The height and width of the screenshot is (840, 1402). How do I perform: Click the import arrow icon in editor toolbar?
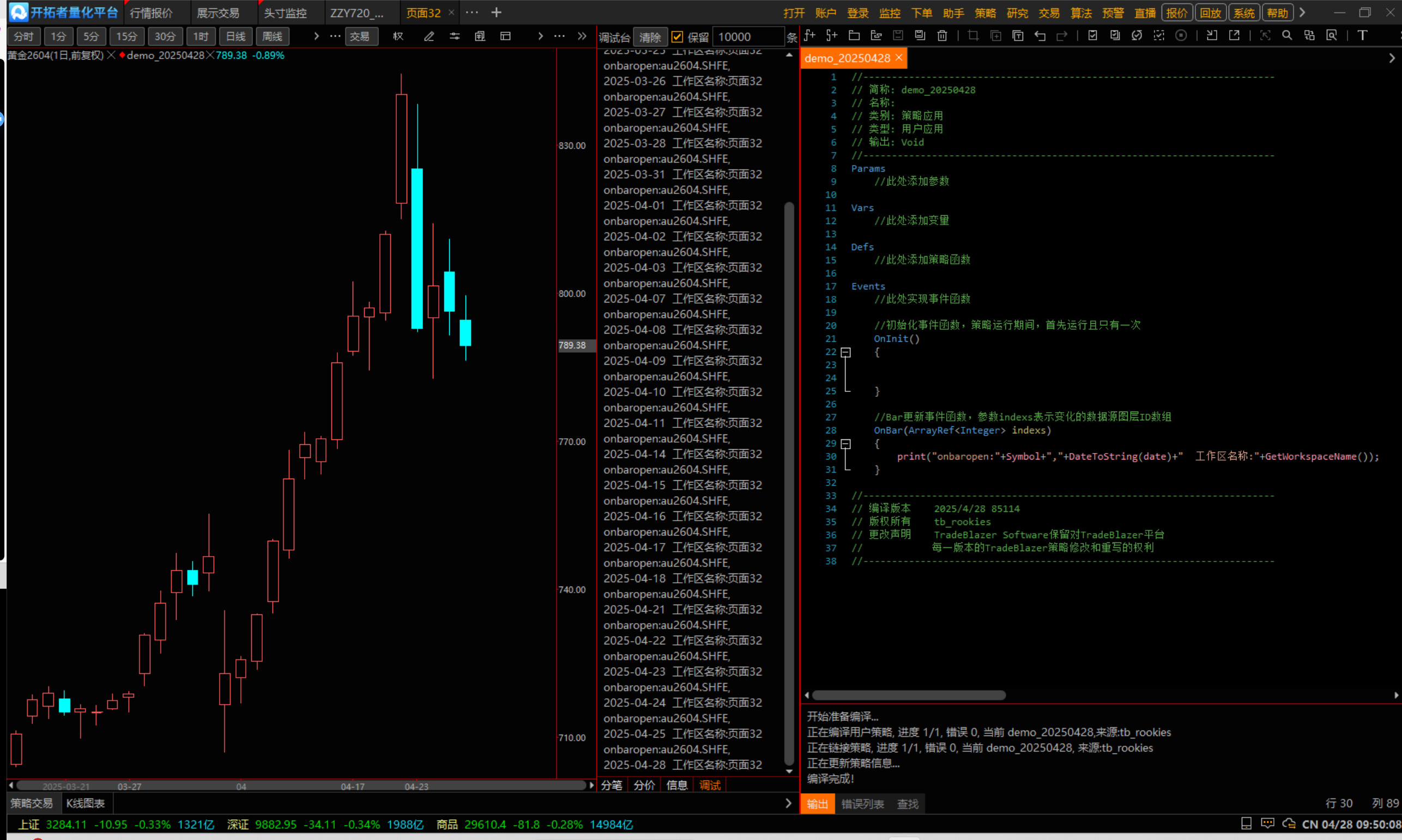1212,35
